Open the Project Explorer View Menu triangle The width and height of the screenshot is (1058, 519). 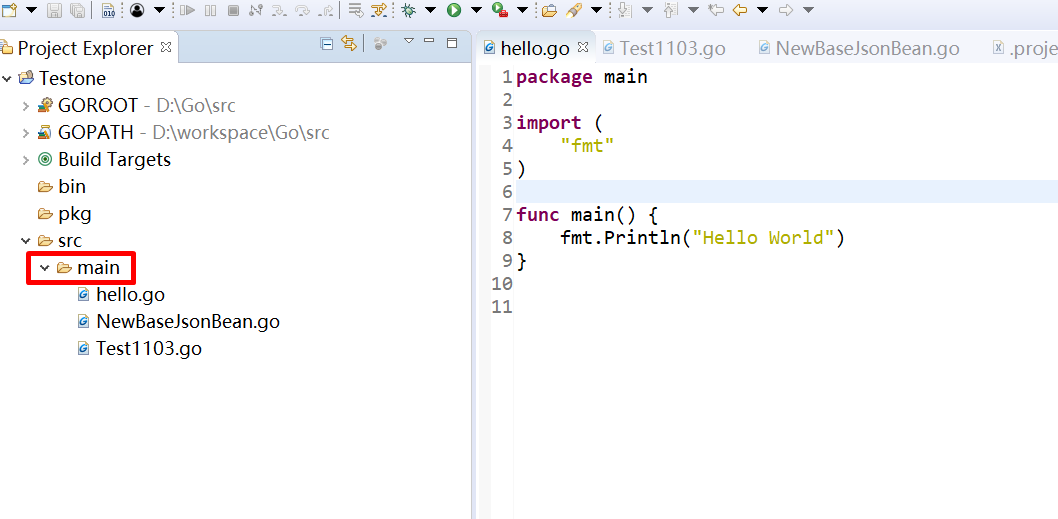408,41
